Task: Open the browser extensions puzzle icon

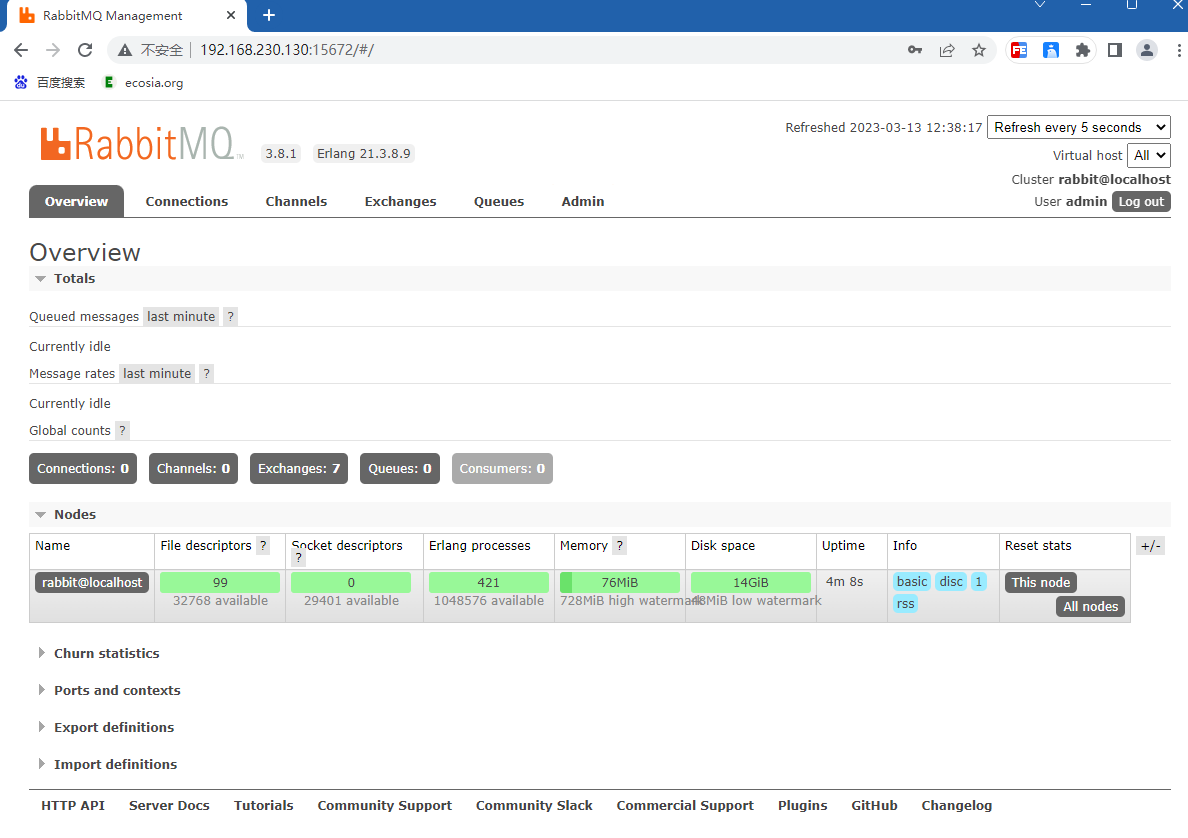Action: click(1083, 50)
